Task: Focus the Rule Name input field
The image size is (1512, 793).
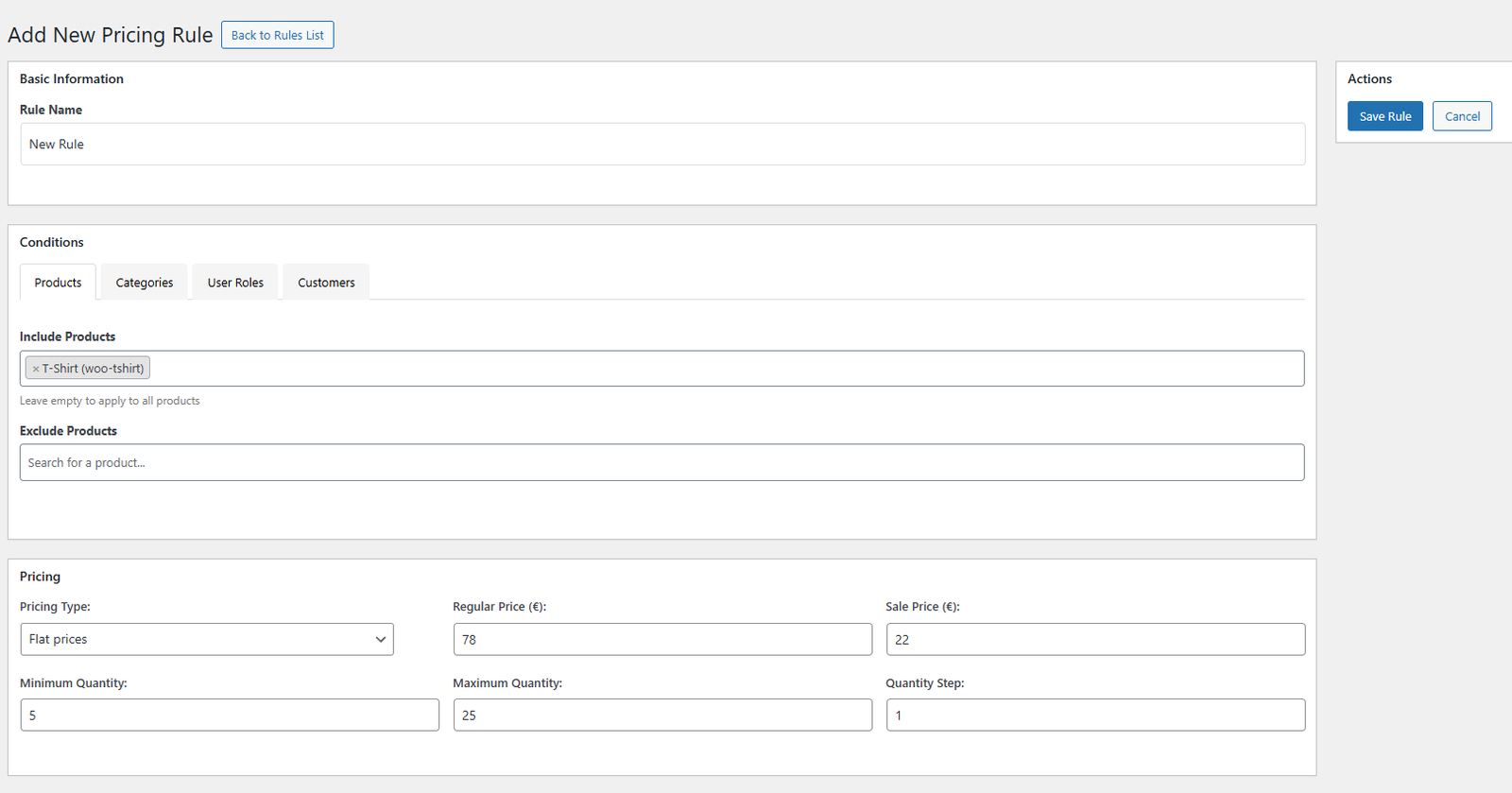Action: coord(662,144)
